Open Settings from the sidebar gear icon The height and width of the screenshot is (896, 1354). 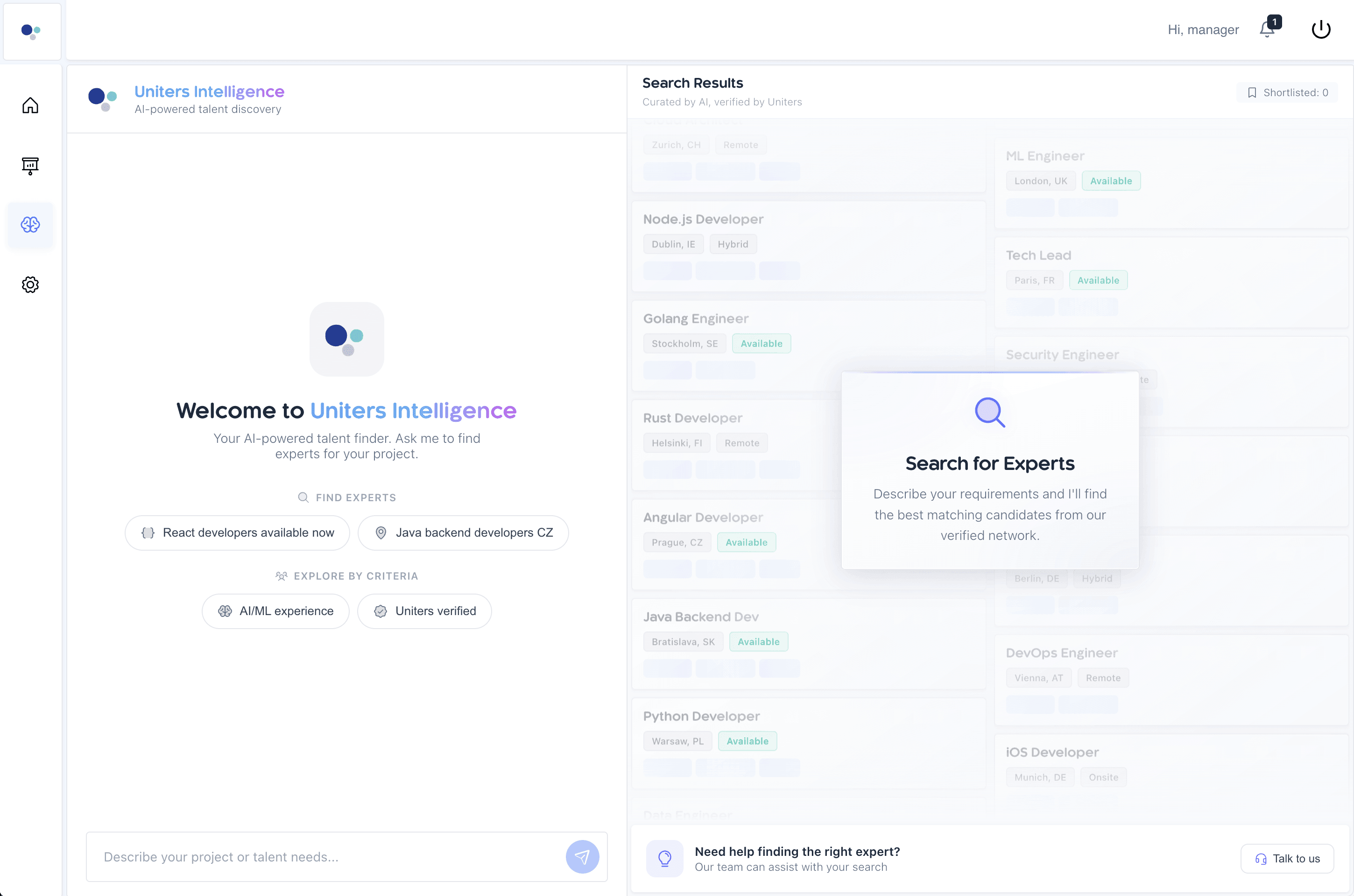point(30,284)
